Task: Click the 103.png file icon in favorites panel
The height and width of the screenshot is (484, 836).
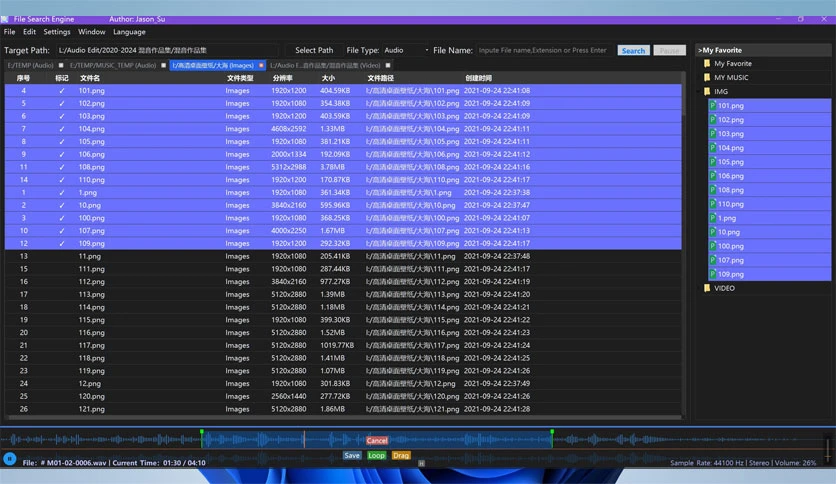Action: tap(712, 134)
